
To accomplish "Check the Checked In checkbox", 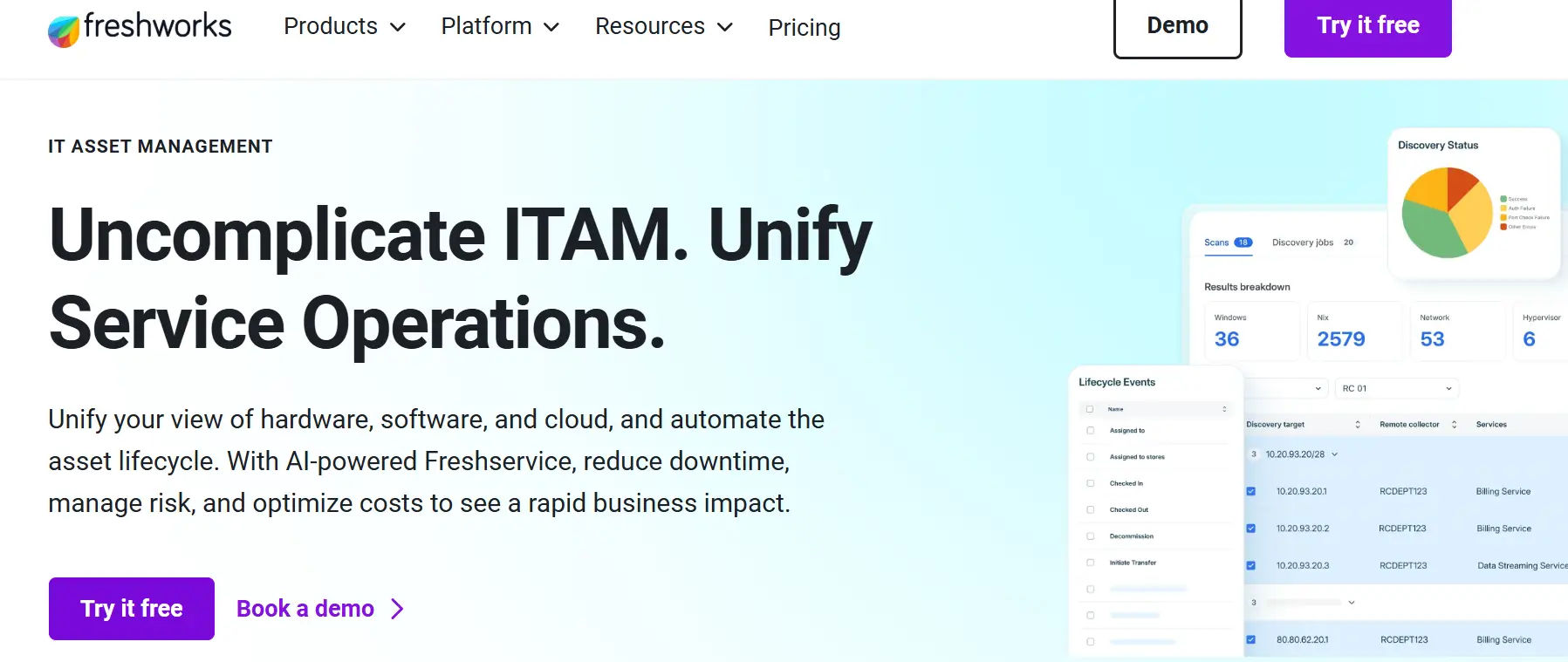I will (1090, 483).
